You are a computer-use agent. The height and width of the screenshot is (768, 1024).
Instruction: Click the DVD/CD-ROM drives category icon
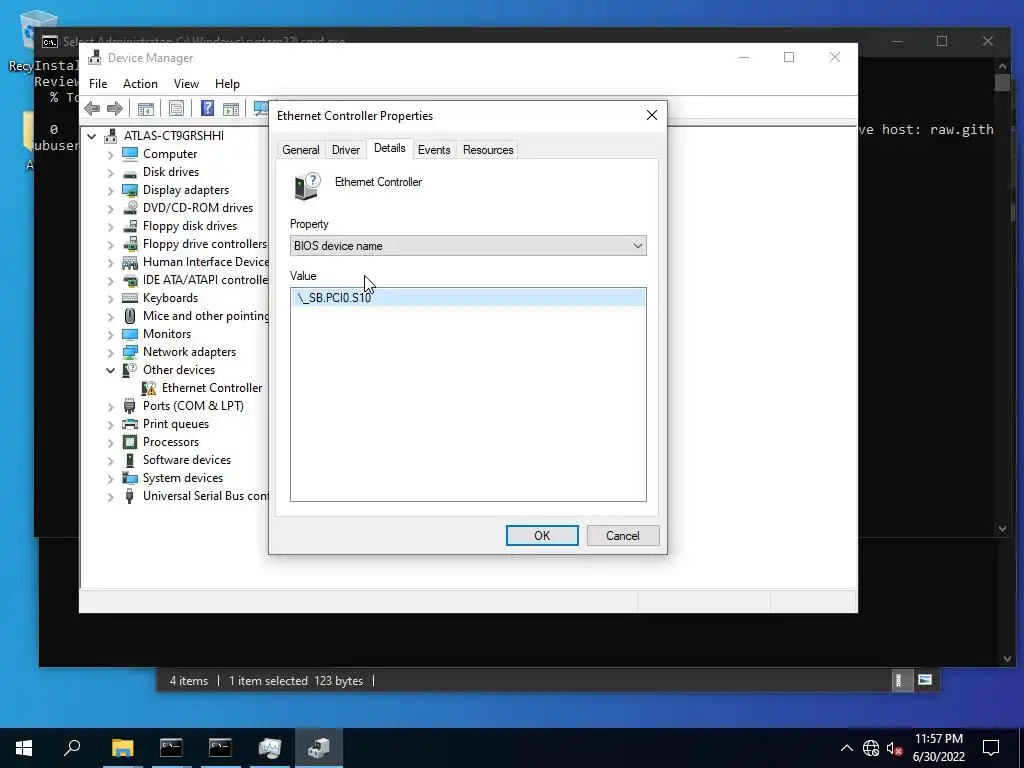pyautogui.click(x=130, y=208)
